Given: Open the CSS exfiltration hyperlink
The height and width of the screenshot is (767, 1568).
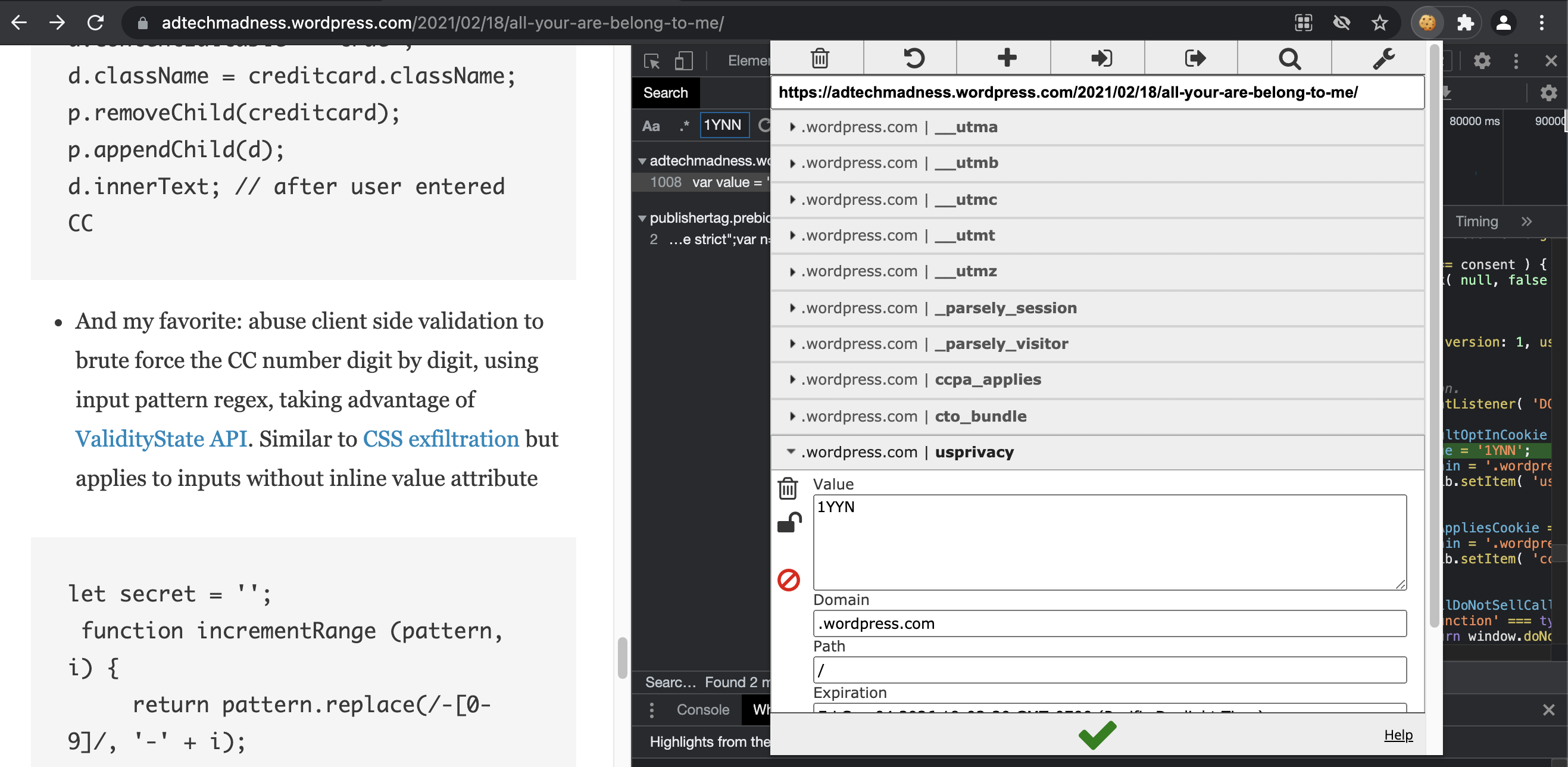Looking at the screenshot, I should [x=441, y=438].
